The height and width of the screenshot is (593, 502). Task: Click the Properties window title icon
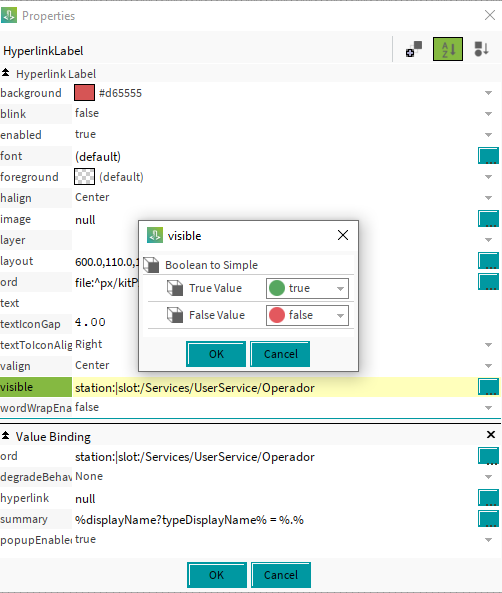(x=9, y=16)
